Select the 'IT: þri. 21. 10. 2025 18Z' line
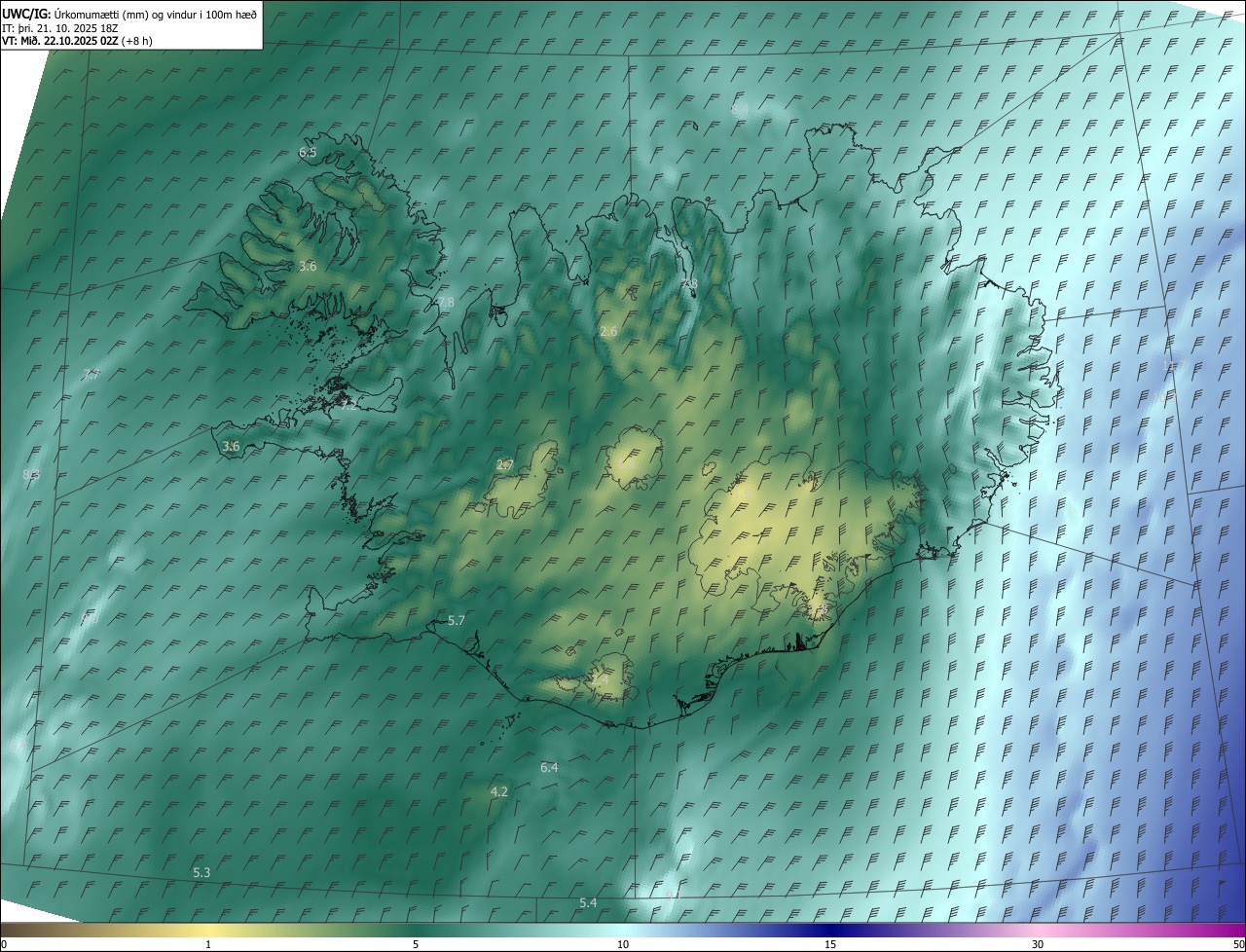Viewport: 1246px width, 952px height. [60, 27]
